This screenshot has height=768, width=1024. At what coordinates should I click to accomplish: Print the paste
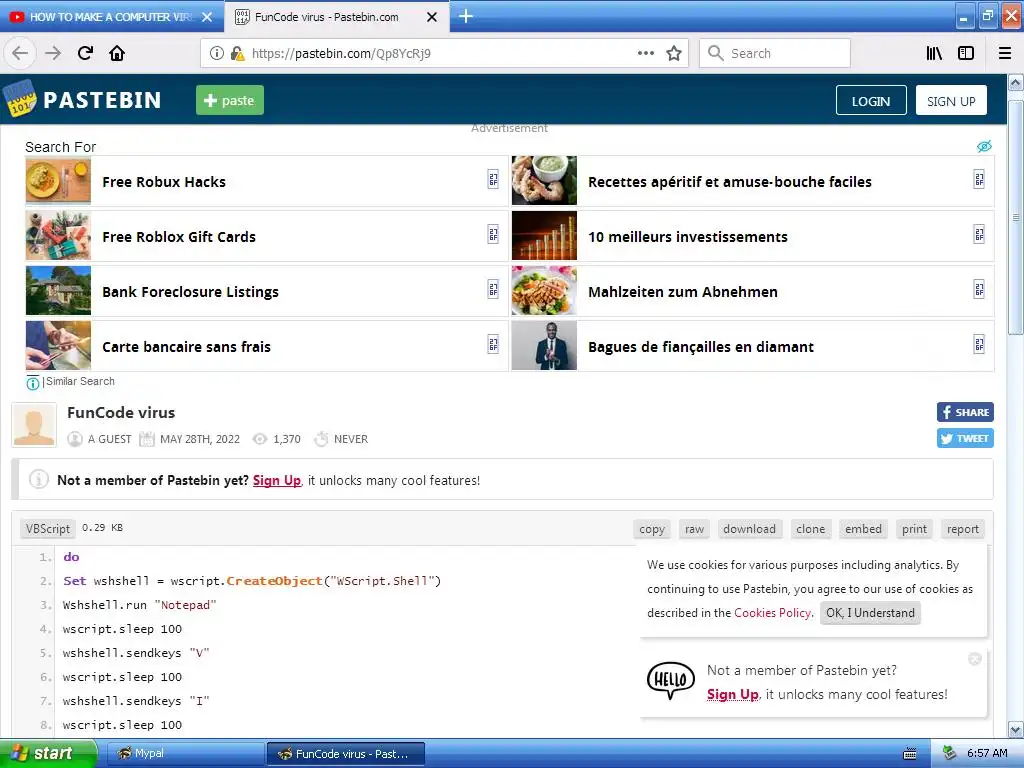point(914,529)
